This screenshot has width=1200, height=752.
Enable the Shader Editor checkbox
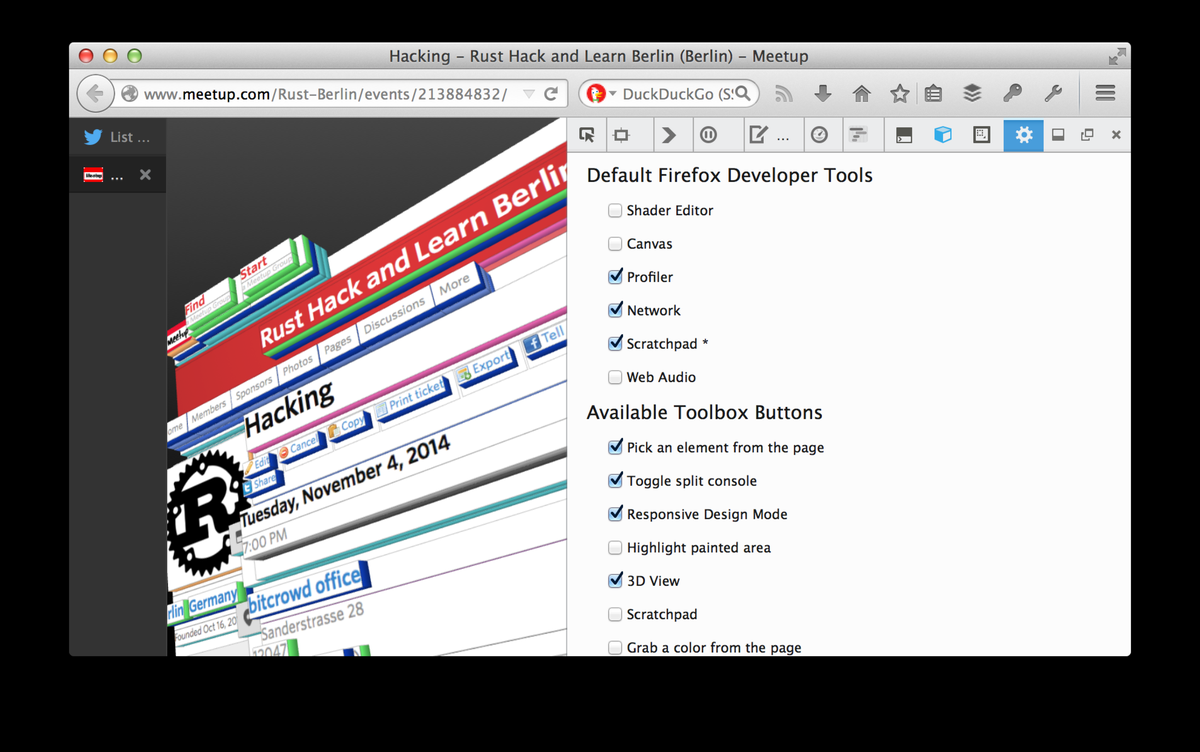pos(615,211)
